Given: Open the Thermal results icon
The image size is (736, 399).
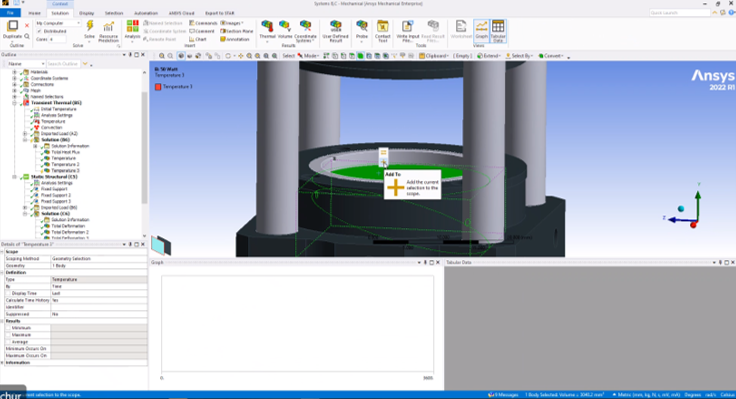Looking at the screenshot, I should click(267, 27).
